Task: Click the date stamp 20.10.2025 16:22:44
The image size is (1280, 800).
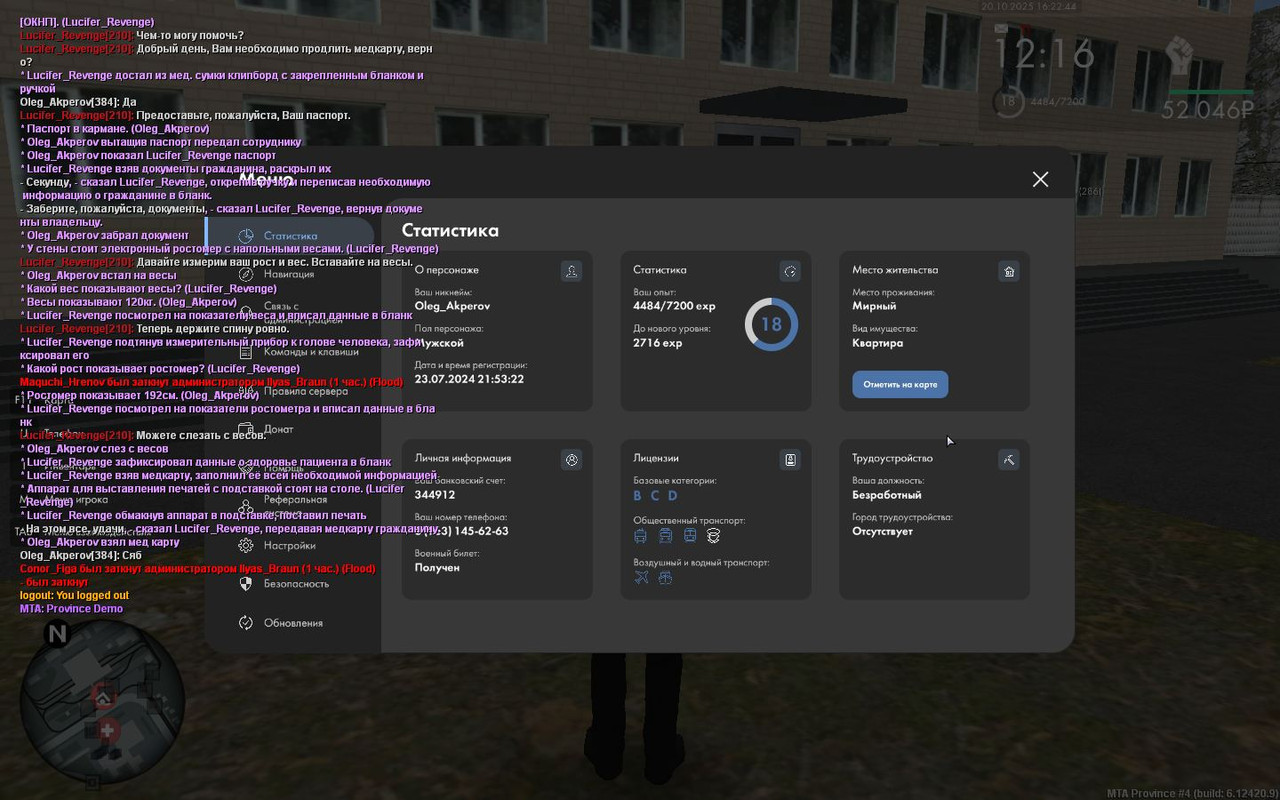Action: coord(1029,6)
